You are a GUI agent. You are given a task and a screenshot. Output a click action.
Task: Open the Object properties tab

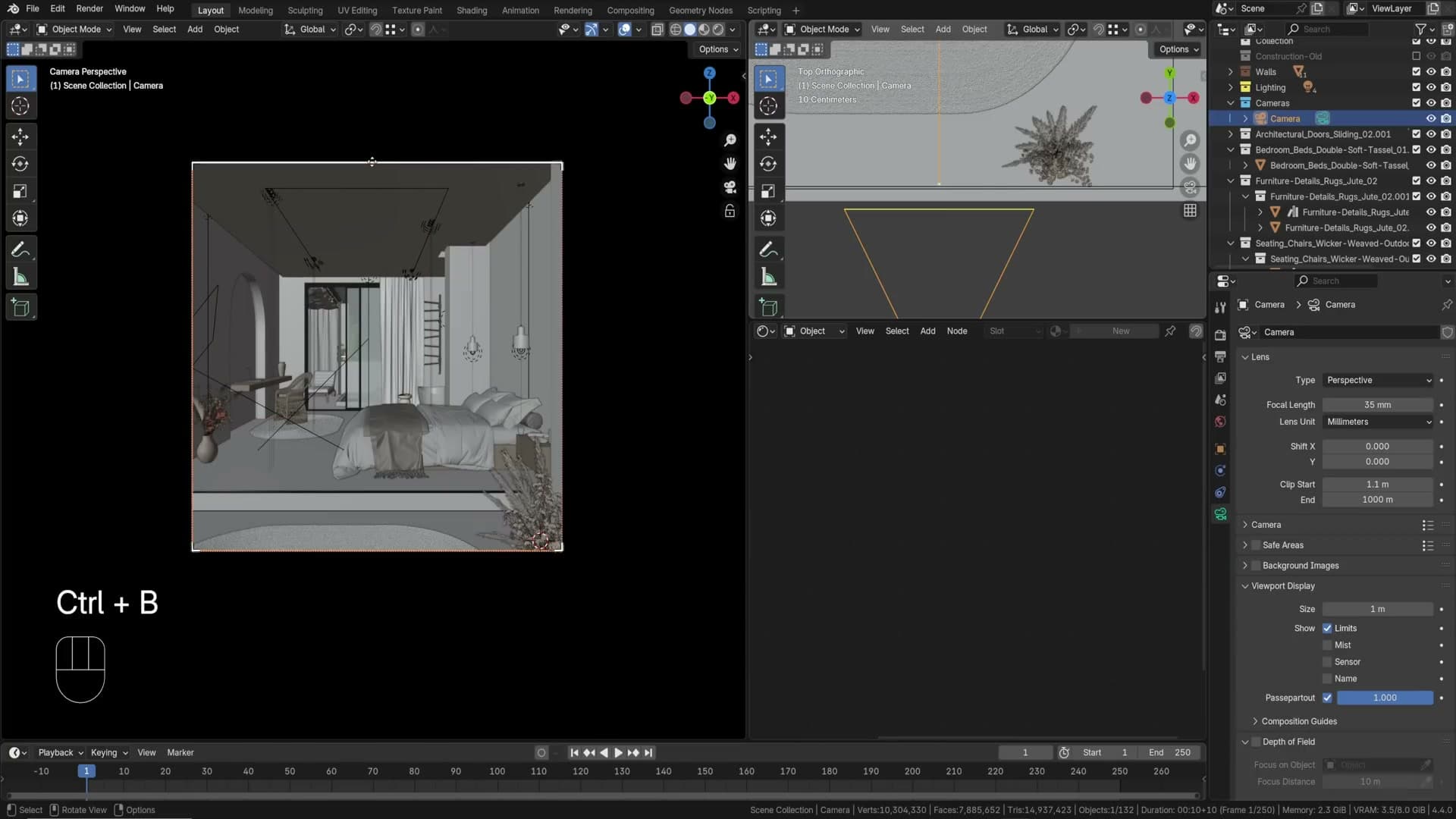point(1220,448)
